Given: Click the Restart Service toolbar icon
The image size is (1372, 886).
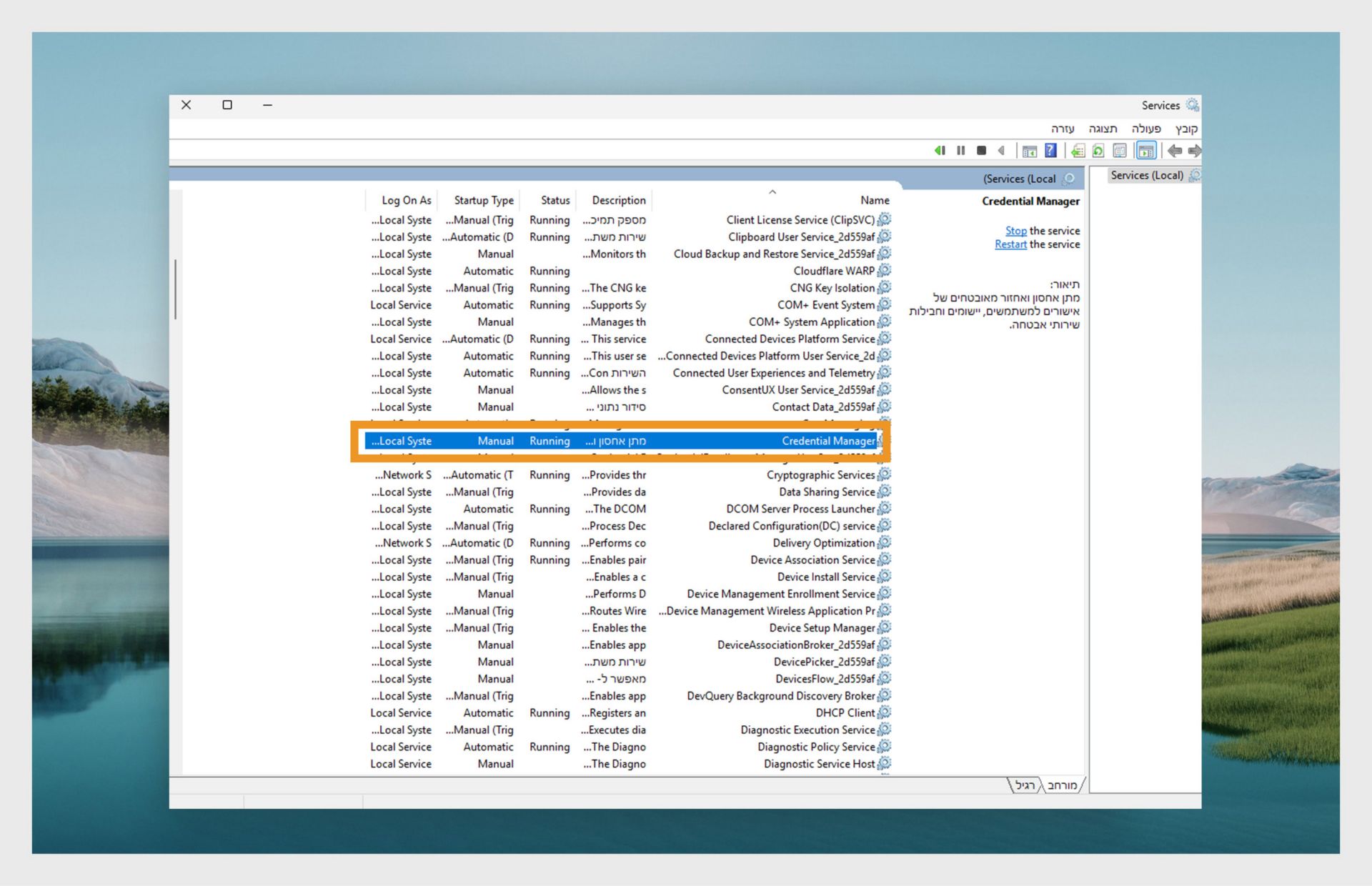Looking at the screenshot, I should 940,151.
